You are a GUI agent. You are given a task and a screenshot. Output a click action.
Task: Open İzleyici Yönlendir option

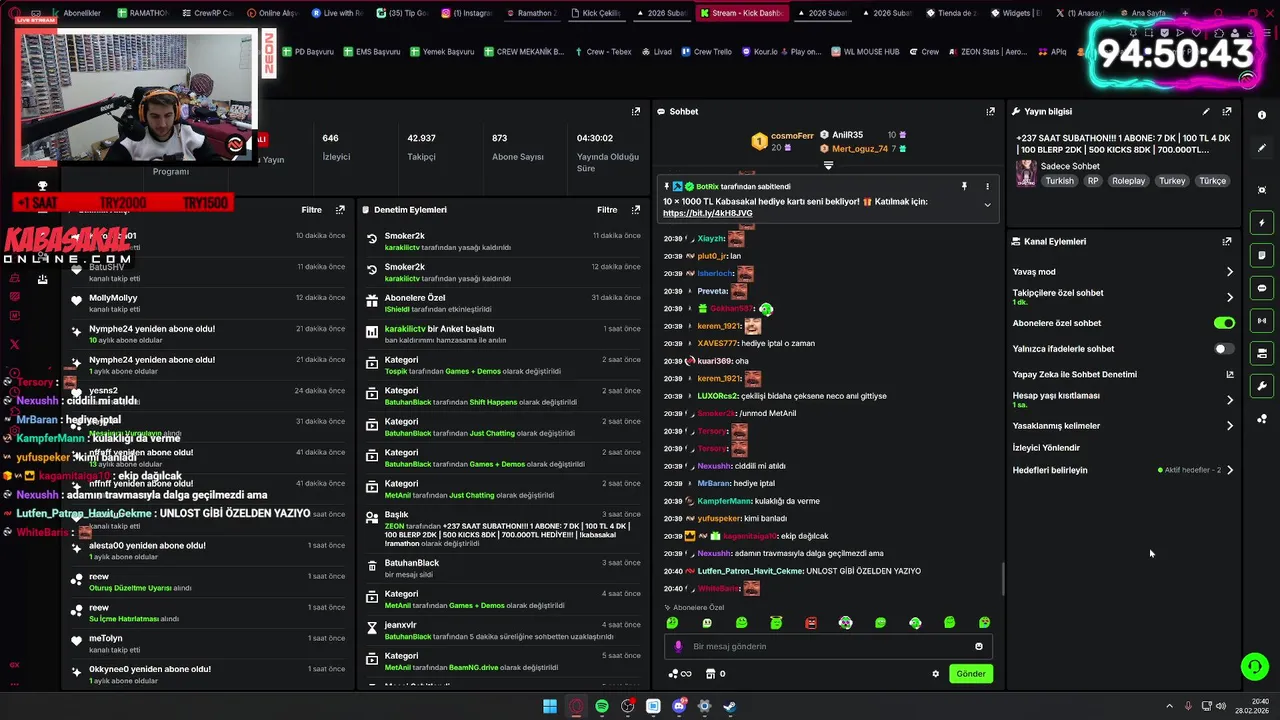coord(1046,448)
